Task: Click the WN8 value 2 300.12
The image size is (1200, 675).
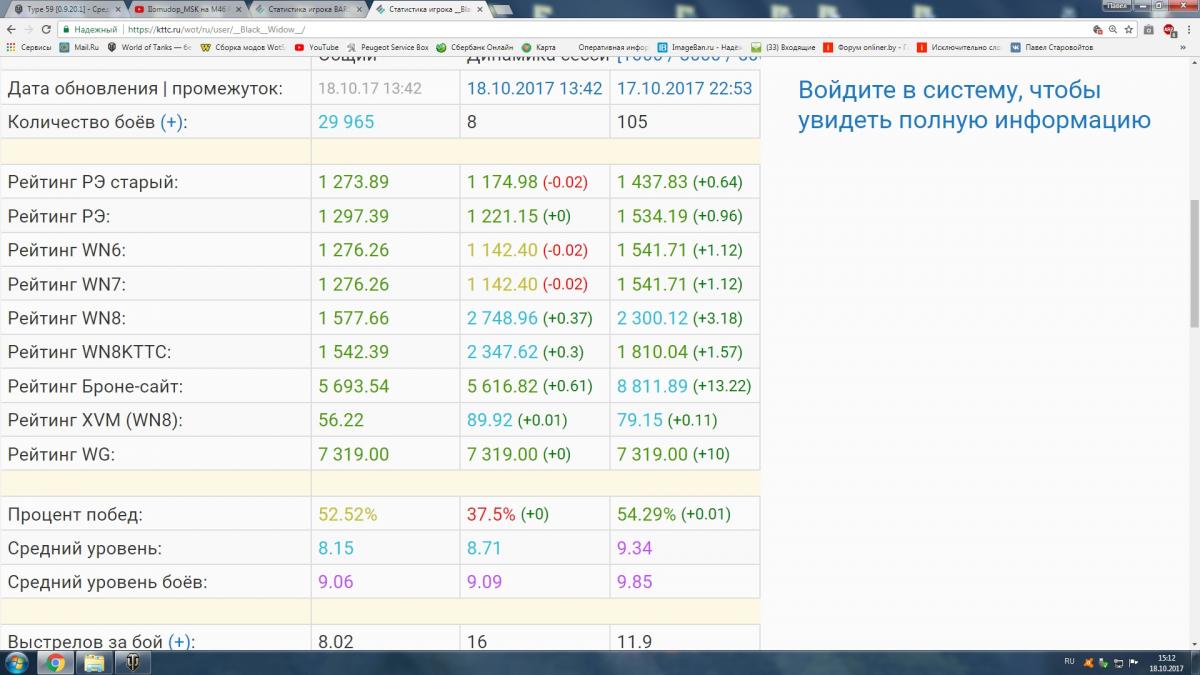Action: pyautogui.click(x=652, y=318)
